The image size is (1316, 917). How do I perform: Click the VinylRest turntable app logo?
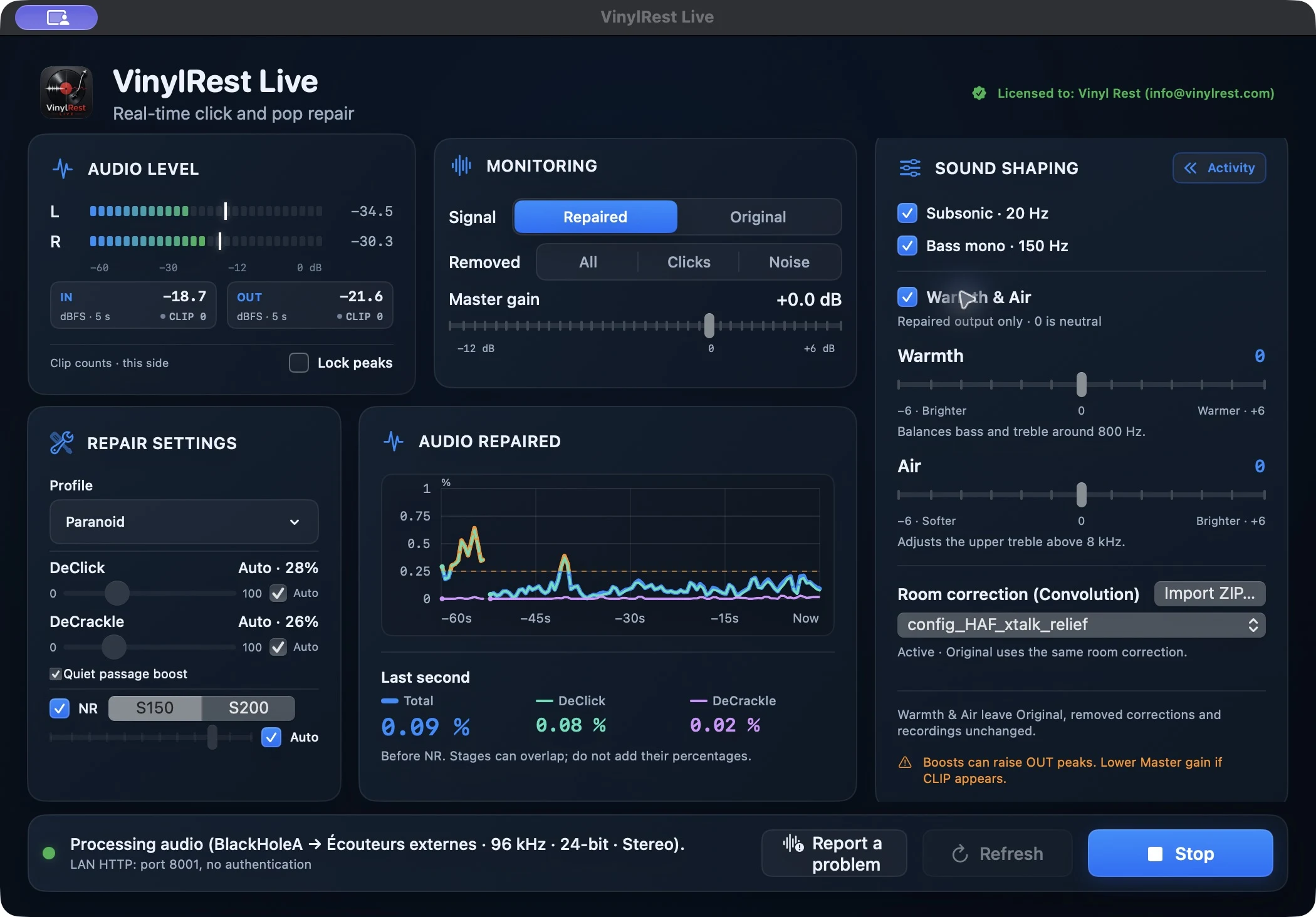click(66, 93)
